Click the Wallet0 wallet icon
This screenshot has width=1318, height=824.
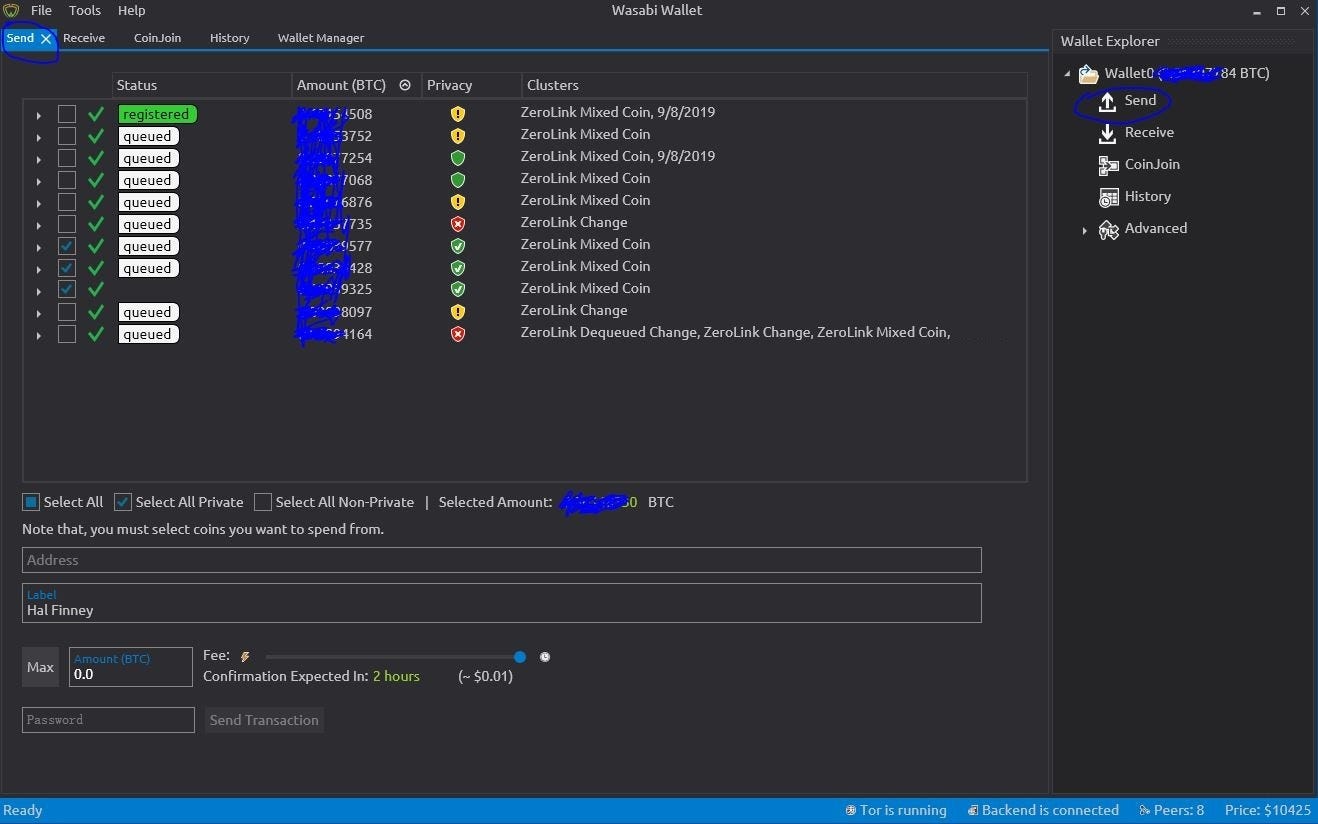[1088, 73]
